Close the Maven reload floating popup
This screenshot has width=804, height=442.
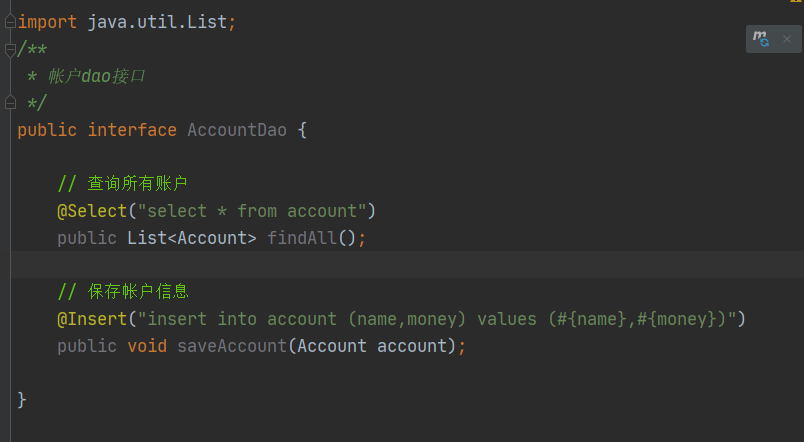pyautogui.click(x=787, y=39)
